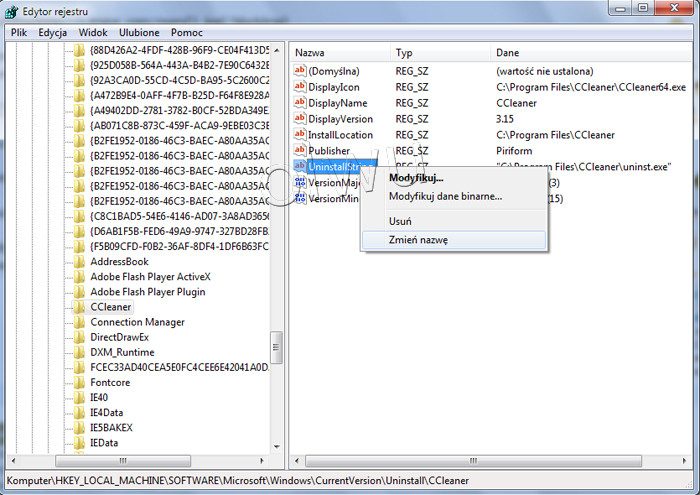Click the string icon beside UninstallString

pos(300,166)
